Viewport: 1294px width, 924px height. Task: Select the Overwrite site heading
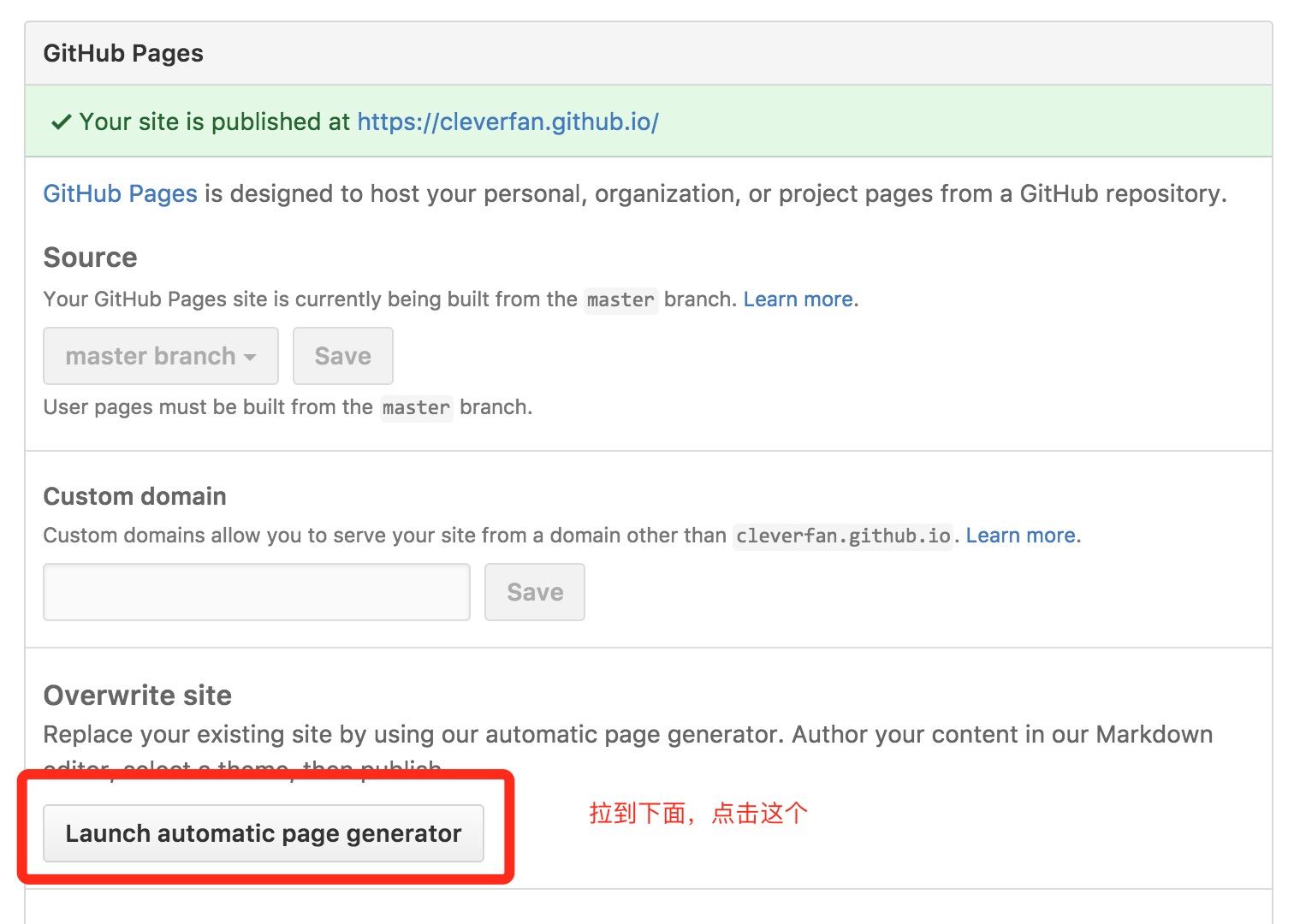coord(137,696)
